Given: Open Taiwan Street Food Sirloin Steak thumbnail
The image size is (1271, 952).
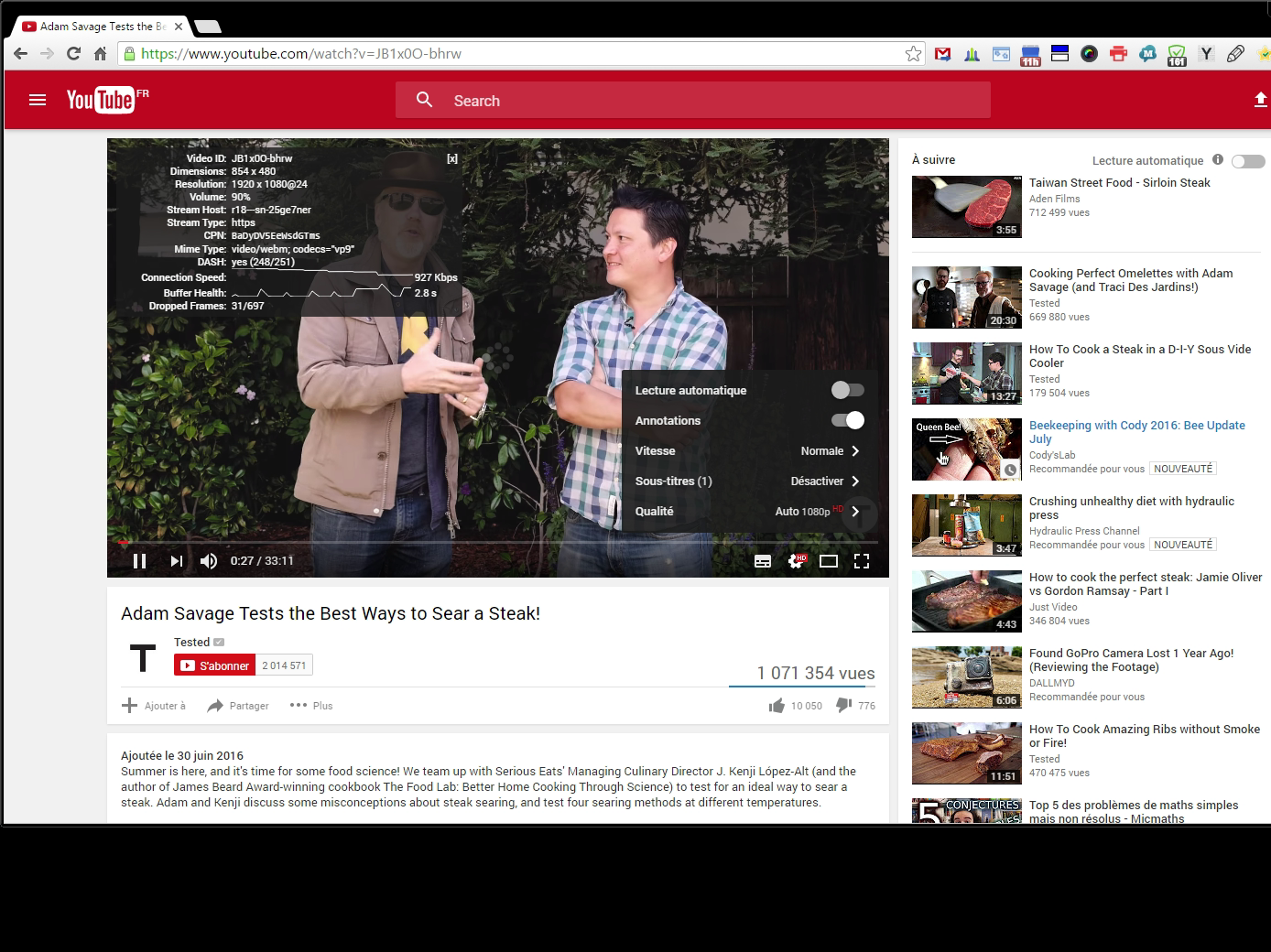Looking at the screenshot, I should (966, 207).
